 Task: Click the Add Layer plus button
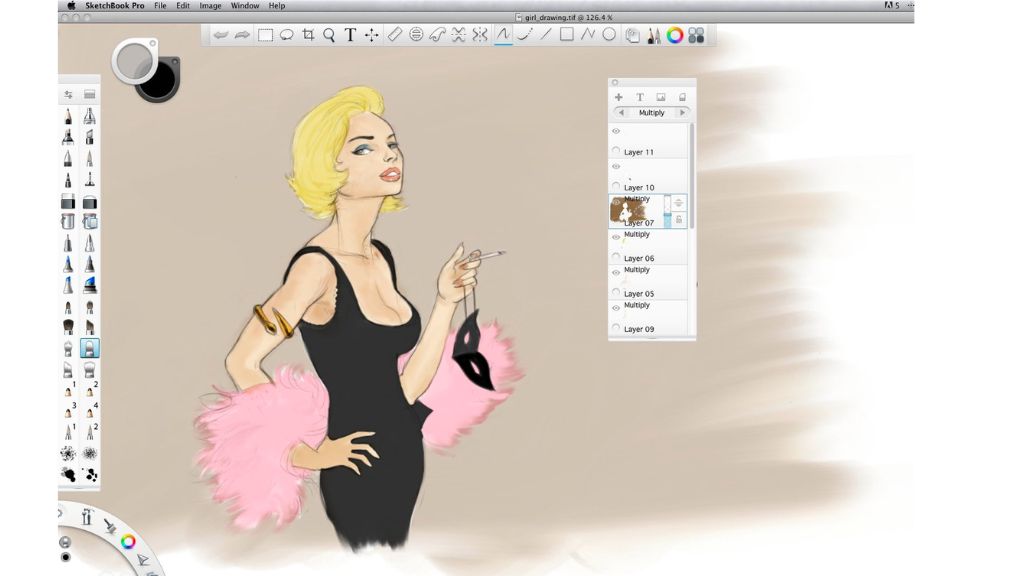click(618, 97)
